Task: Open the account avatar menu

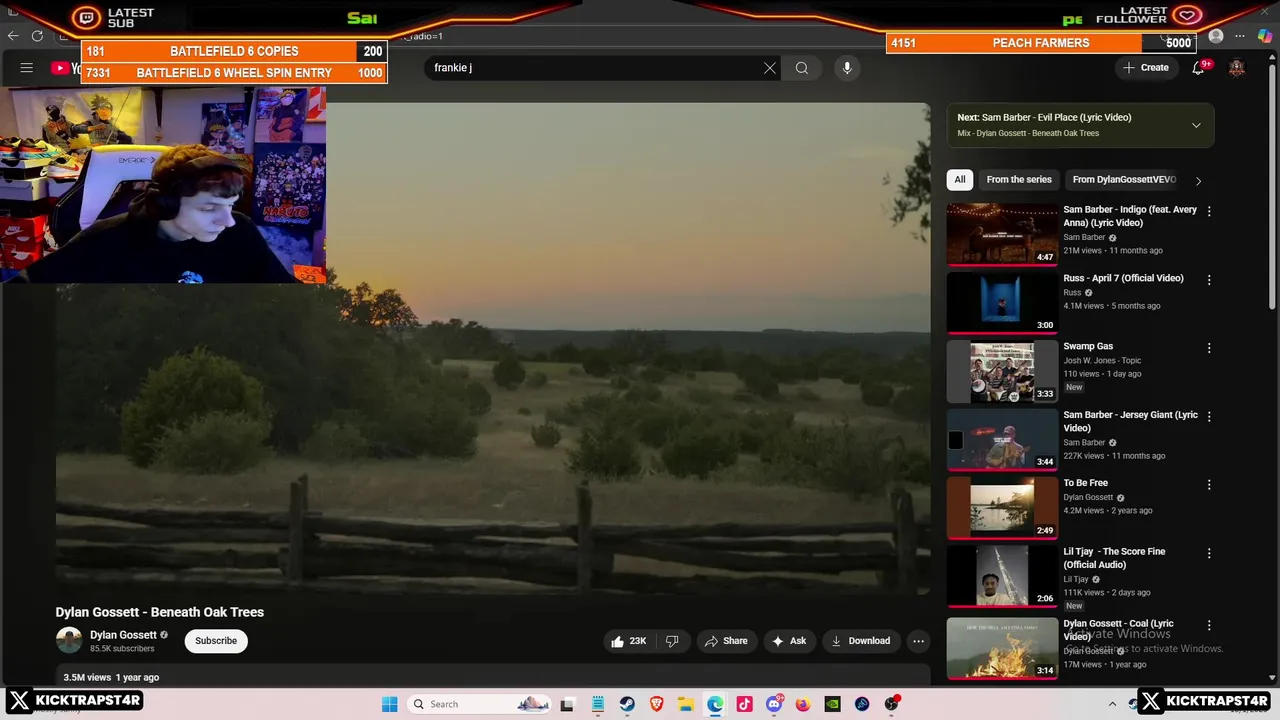Action: pyautogui.click(x=1237, y=68)
